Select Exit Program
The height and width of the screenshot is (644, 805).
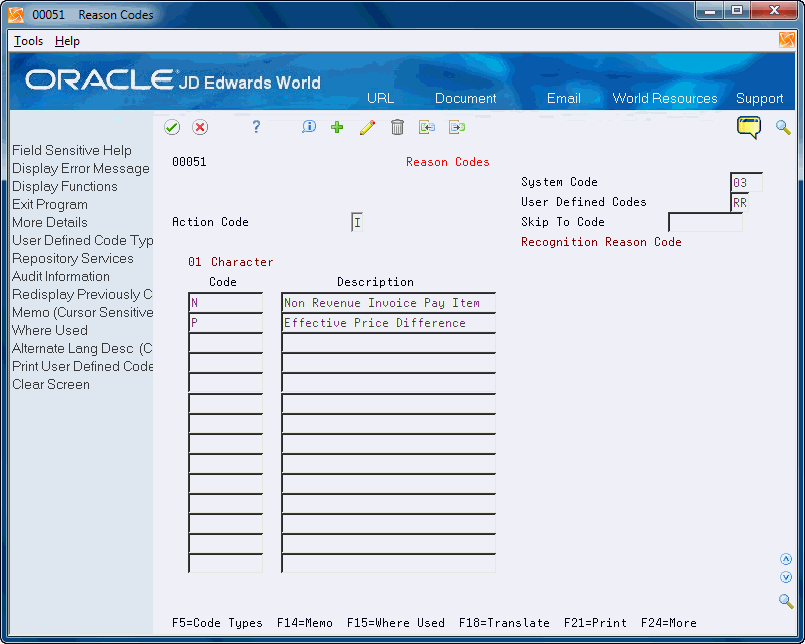click(50, 204)
